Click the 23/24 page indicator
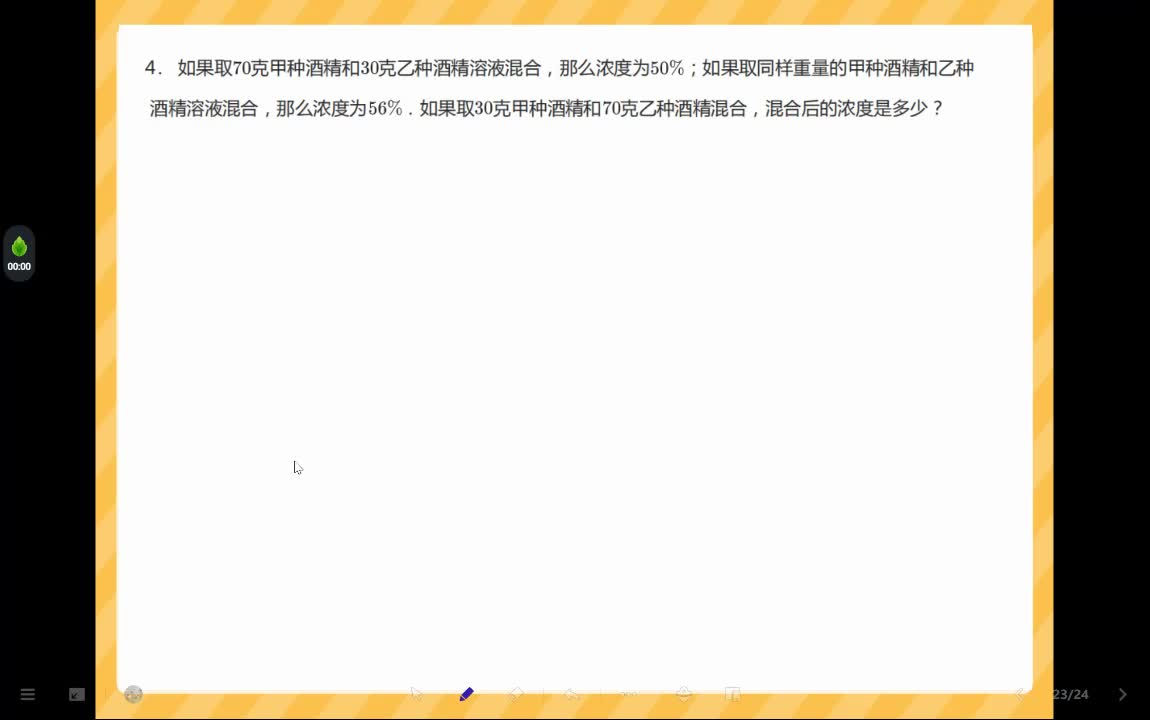The image size is (1150, 720). point(1071,694)
